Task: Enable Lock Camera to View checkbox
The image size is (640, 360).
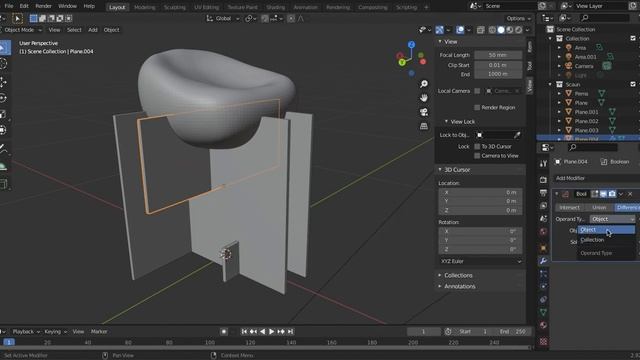Action: coord(477,156)
